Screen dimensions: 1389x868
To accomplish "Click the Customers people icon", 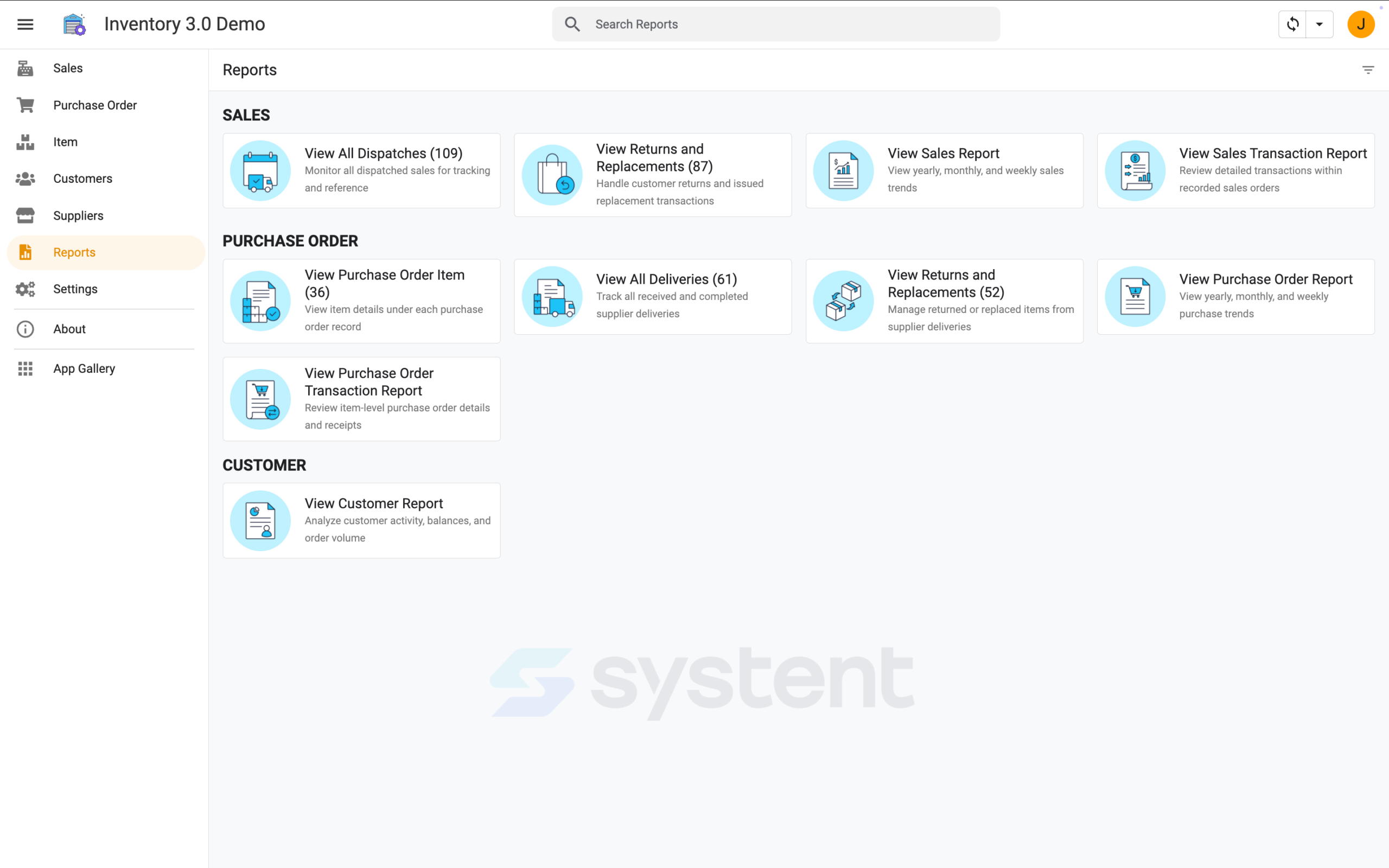I will point(26,178).
